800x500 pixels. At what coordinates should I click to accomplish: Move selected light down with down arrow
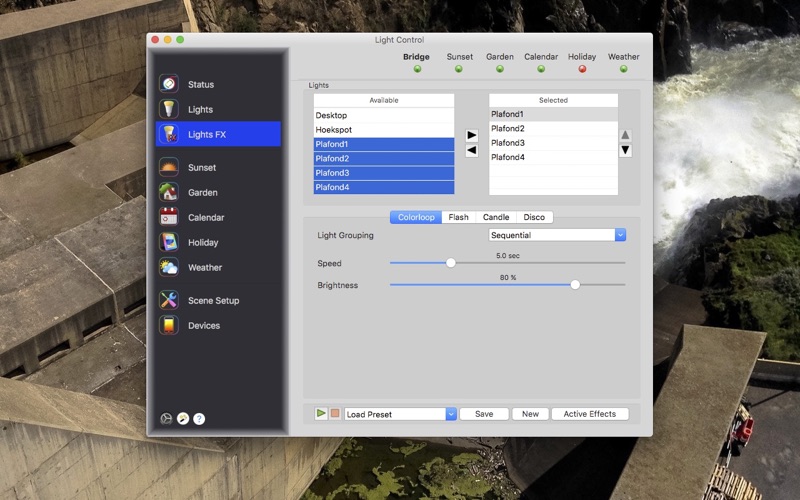click(626, 151)
